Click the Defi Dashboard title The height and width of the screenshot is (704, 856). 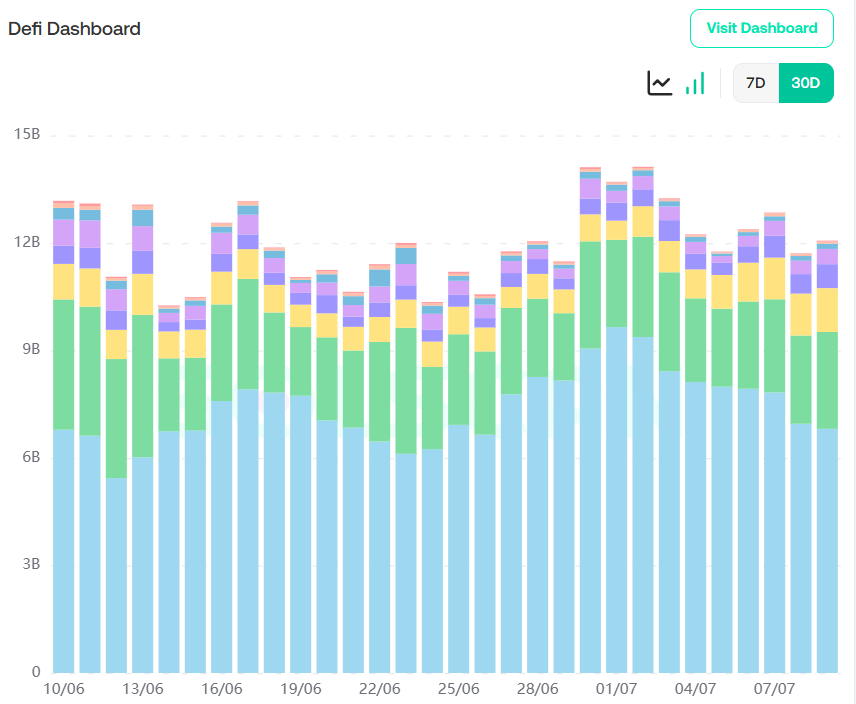[x=75, y=29]
